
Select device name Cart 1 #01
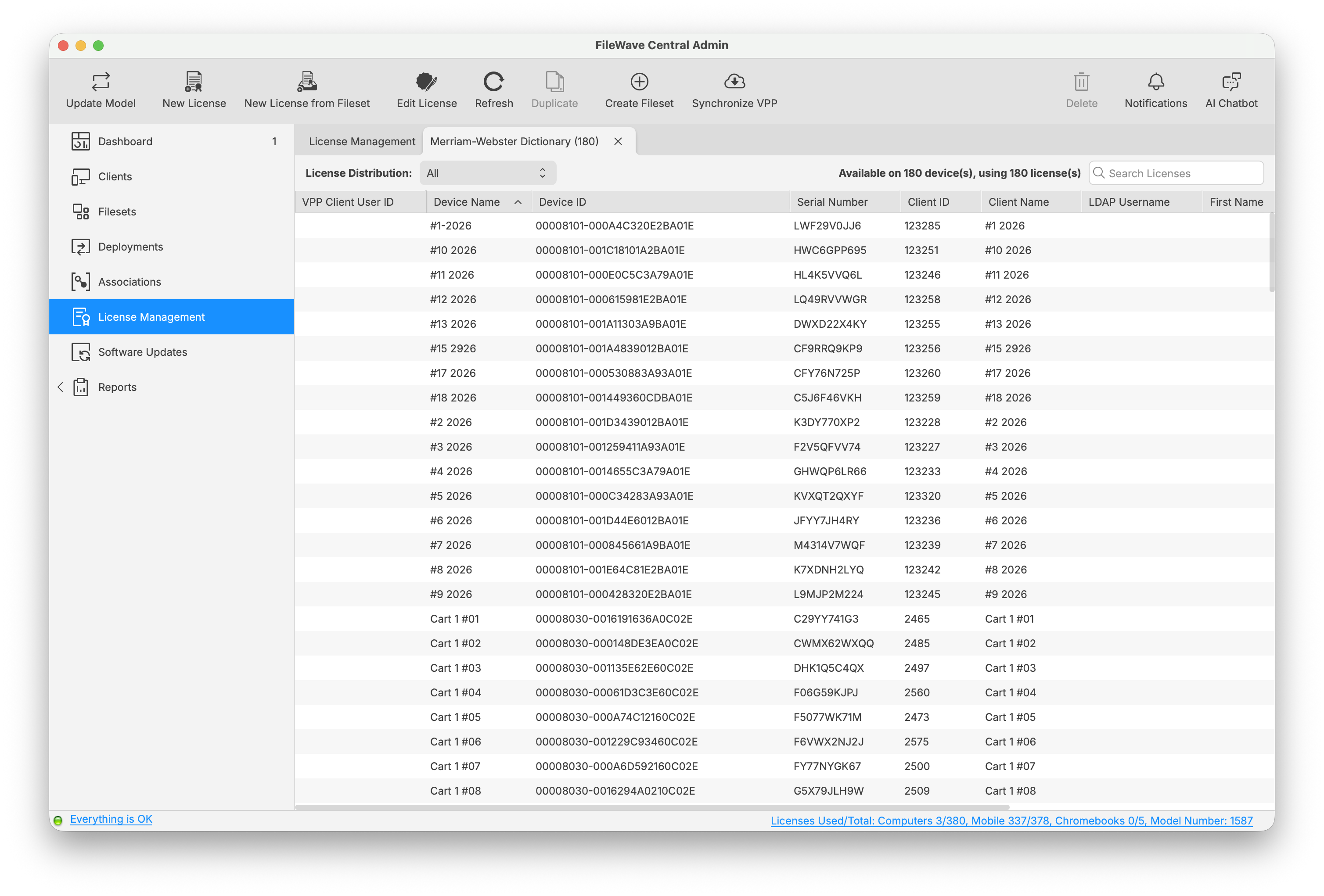[454, 619]
